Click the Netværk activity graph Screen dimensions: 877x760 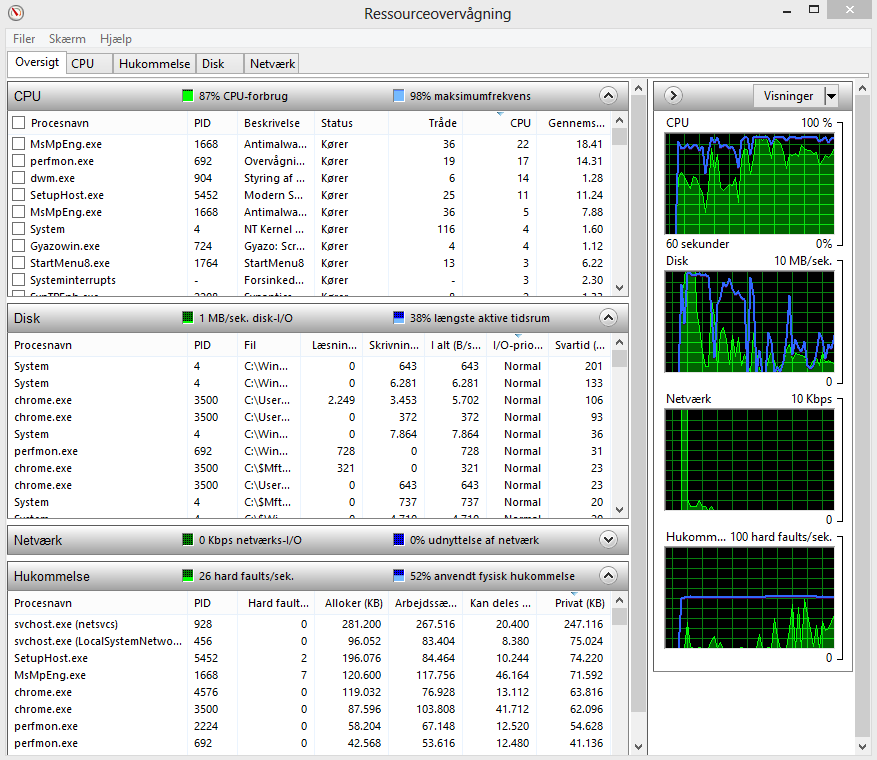(749, 460)
